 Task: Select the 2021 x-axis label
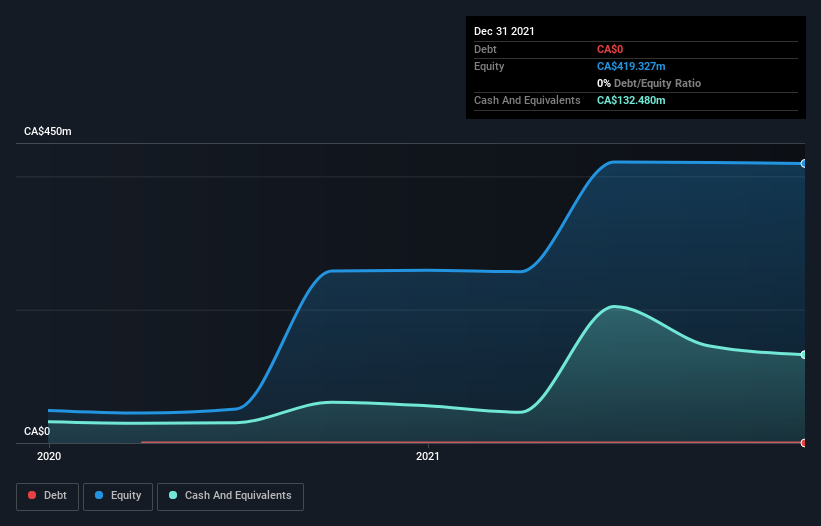pyautogui.click(x=428, y=456)
